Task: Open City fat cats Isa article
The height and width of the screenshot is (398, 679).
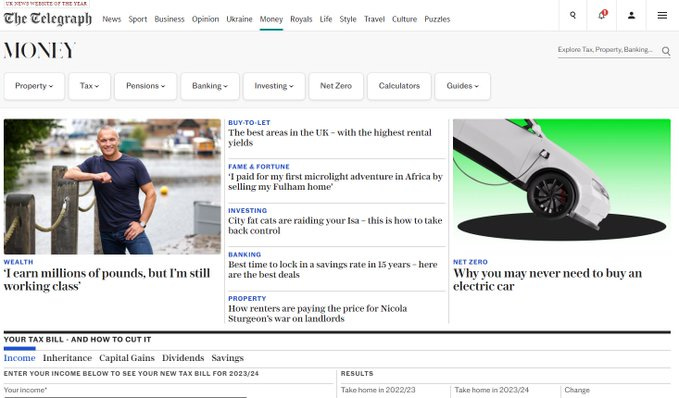Action: point(335,226)
